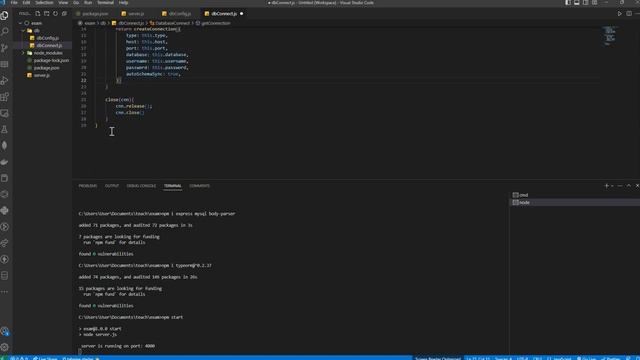Open the Source Control view

4,48
